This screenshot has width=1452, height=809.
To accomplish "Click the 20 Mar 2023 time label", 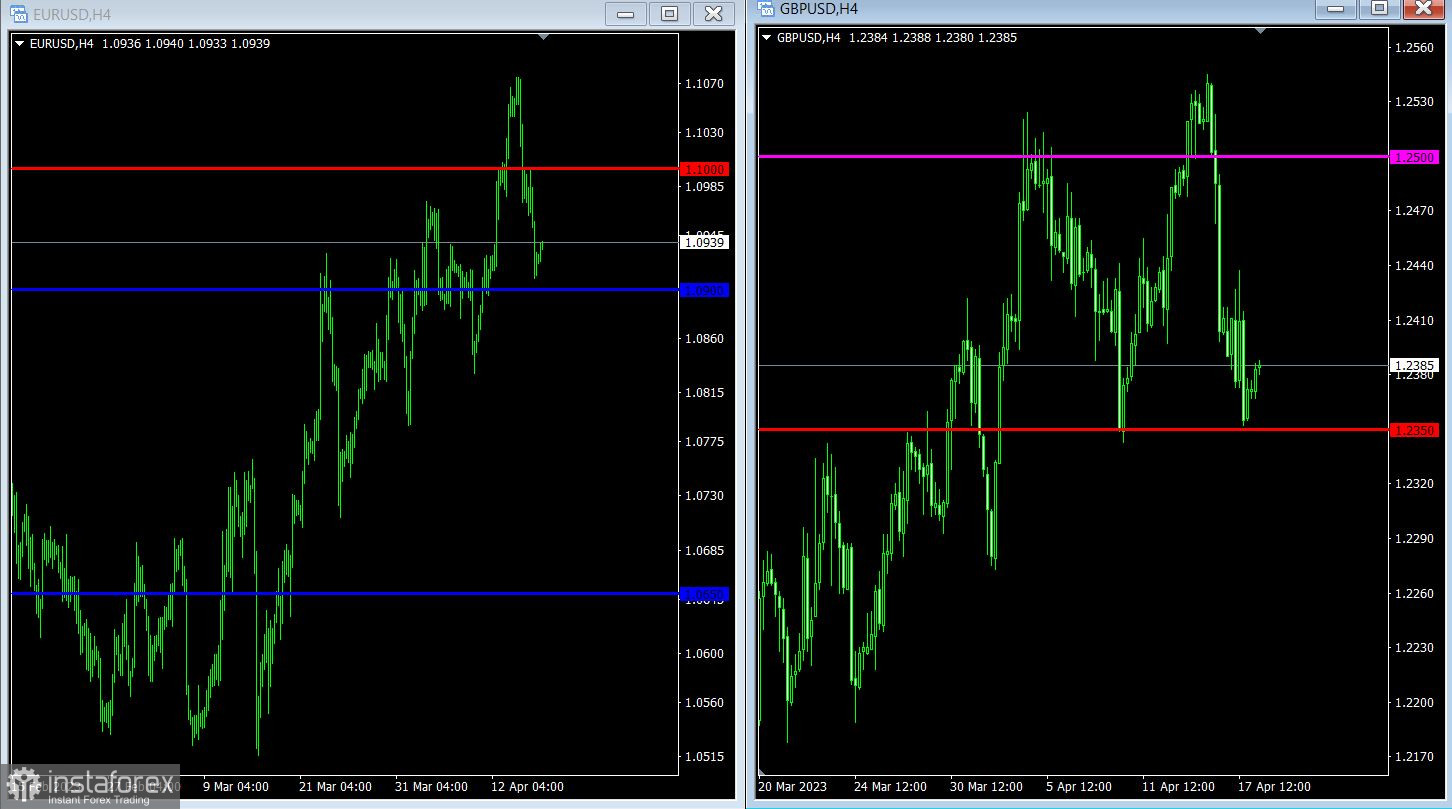I will point(793,787).
